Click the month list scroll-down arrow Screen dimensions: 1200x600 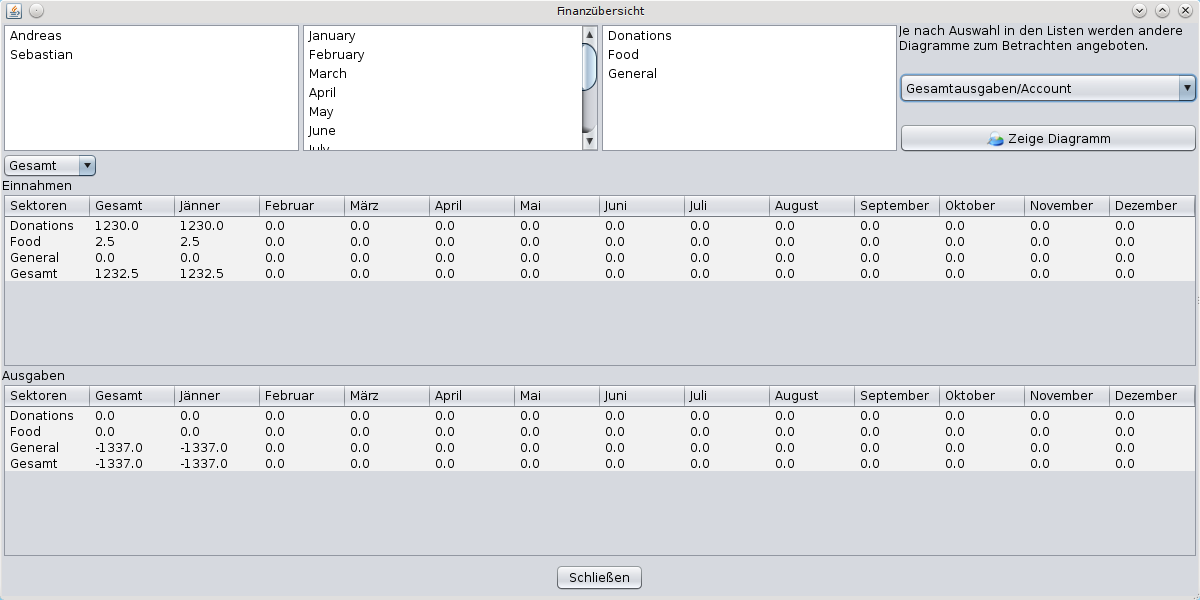tap(590, 141)
